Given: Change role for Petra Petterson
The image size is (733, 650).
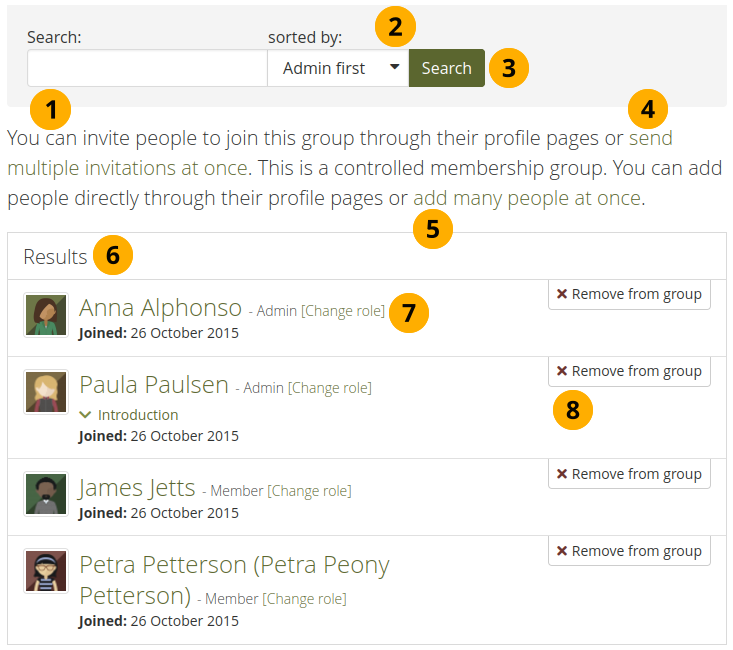Looking at the screenshot, I should [304, 599].
